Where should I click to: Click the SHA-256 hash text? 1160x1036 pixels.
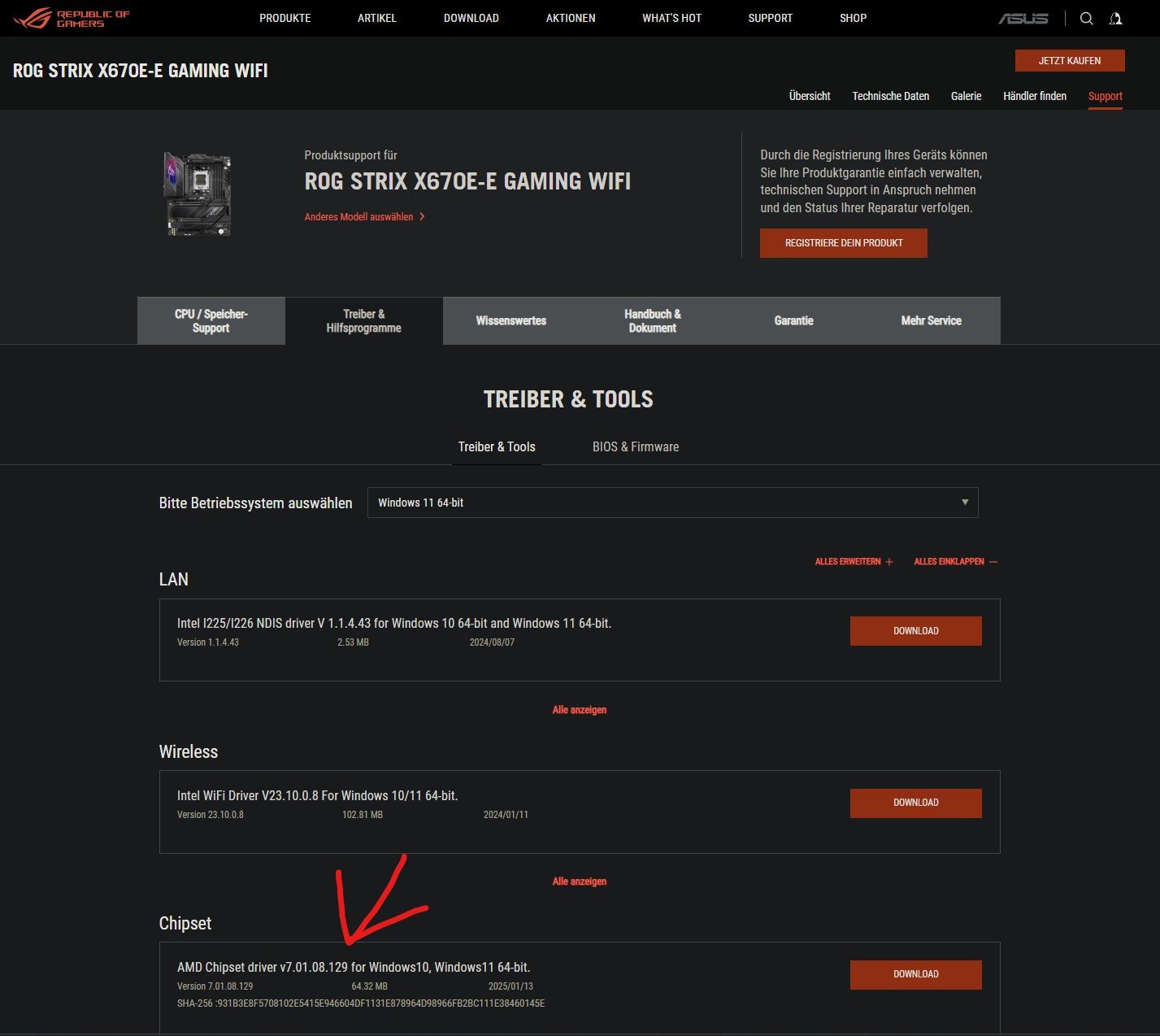click(x=361, y=1003)
